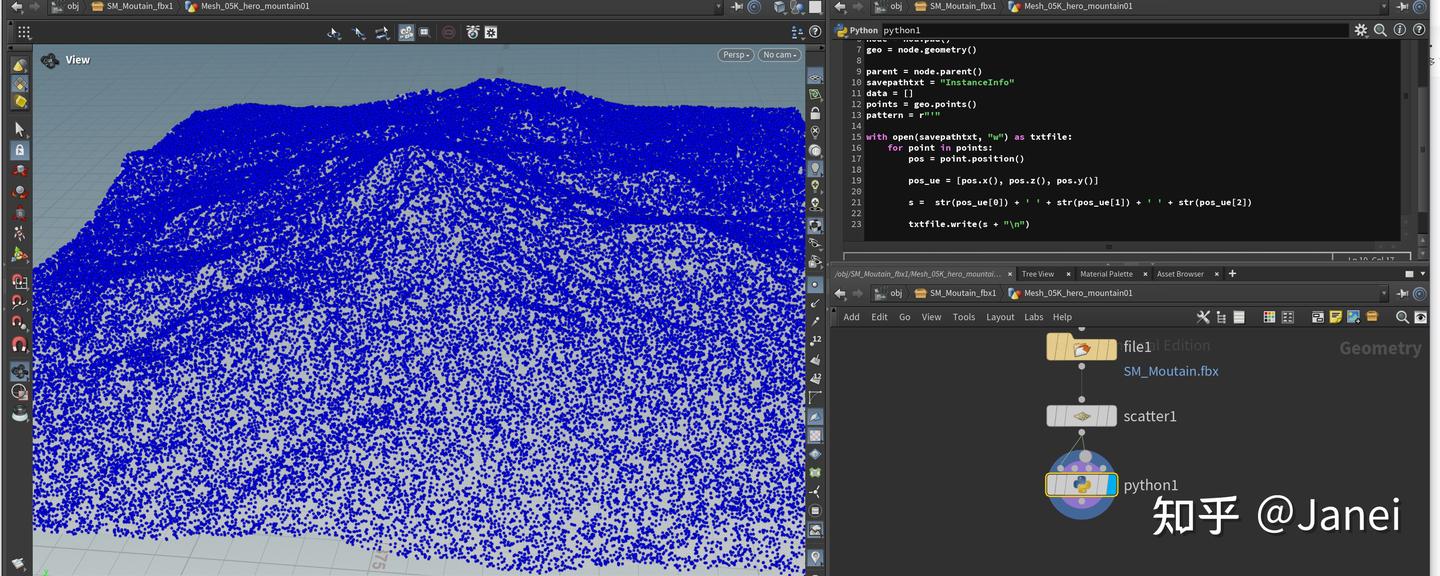Toggle the network visibility eye icon

pos(1421,317)
